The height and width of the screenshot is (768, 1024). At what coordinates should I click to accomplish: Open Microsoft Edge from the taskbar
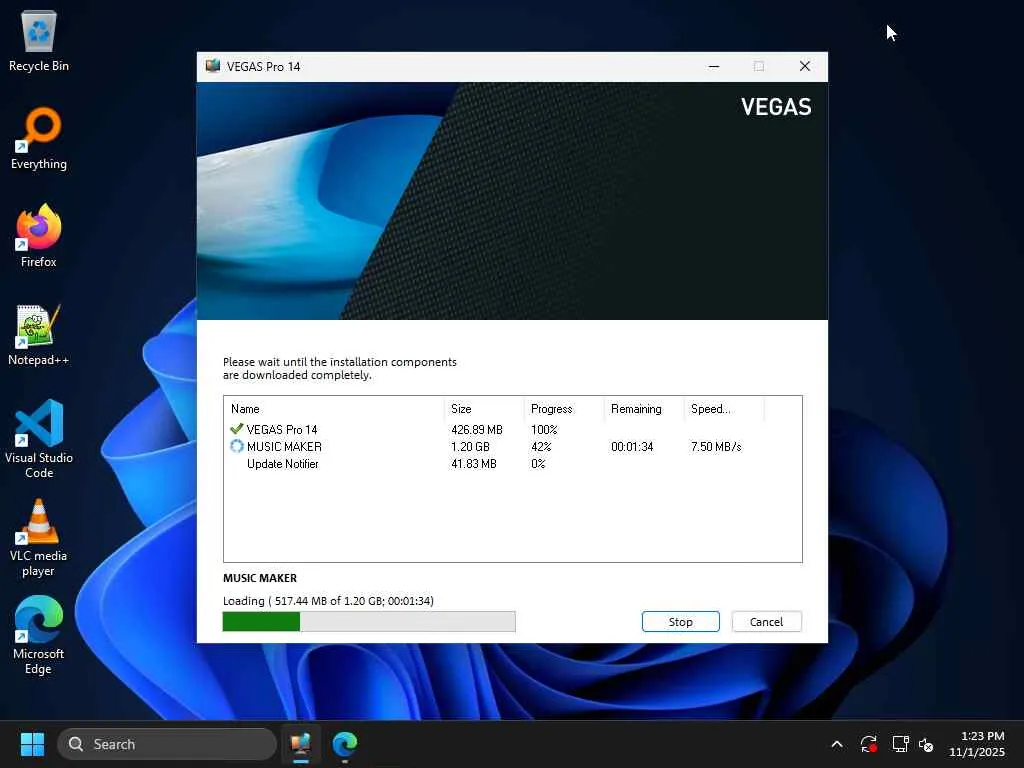(345, 744)
